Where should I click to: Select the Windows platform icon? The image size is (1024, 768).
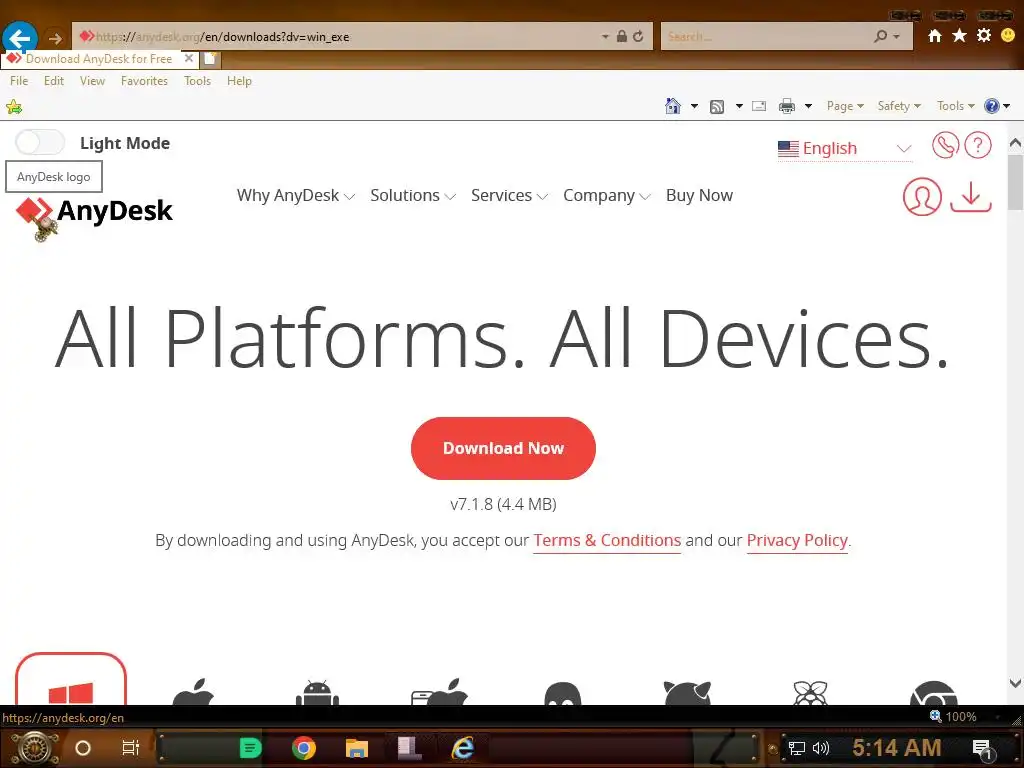(71, 679)
